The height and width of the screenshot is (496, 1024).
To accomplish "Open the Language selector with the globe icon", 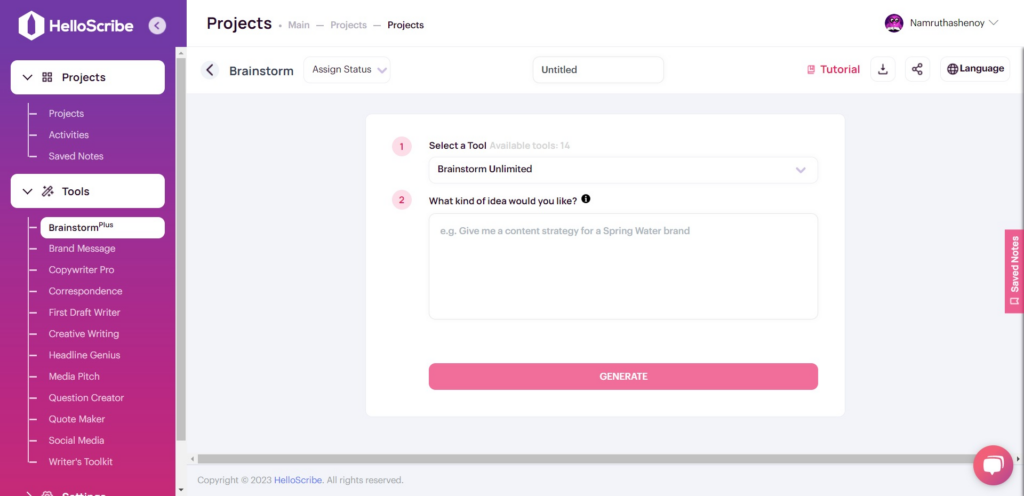I will 974,69.
